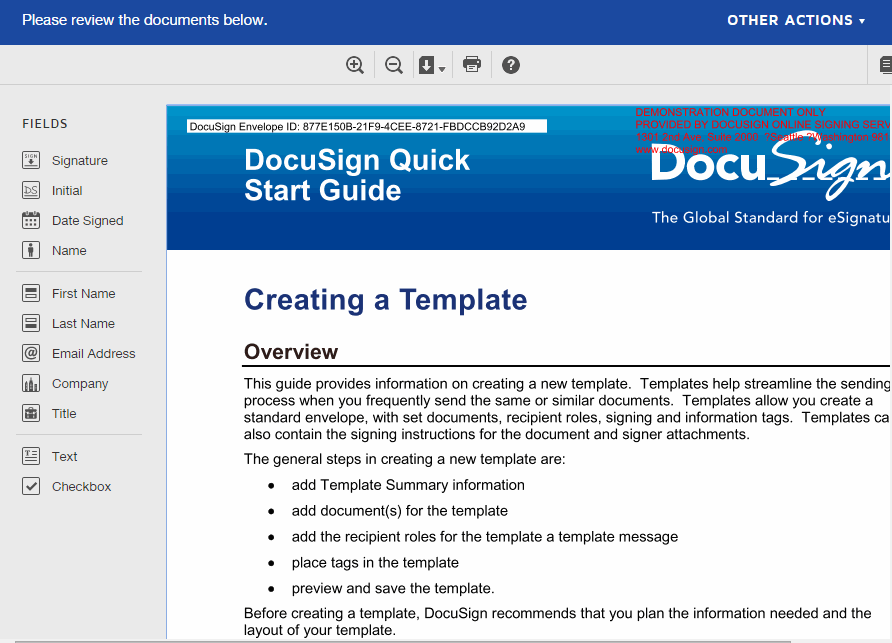Screen dimensions: 892x643
Task: Open help via question mark icon
Action: [511, 65]
